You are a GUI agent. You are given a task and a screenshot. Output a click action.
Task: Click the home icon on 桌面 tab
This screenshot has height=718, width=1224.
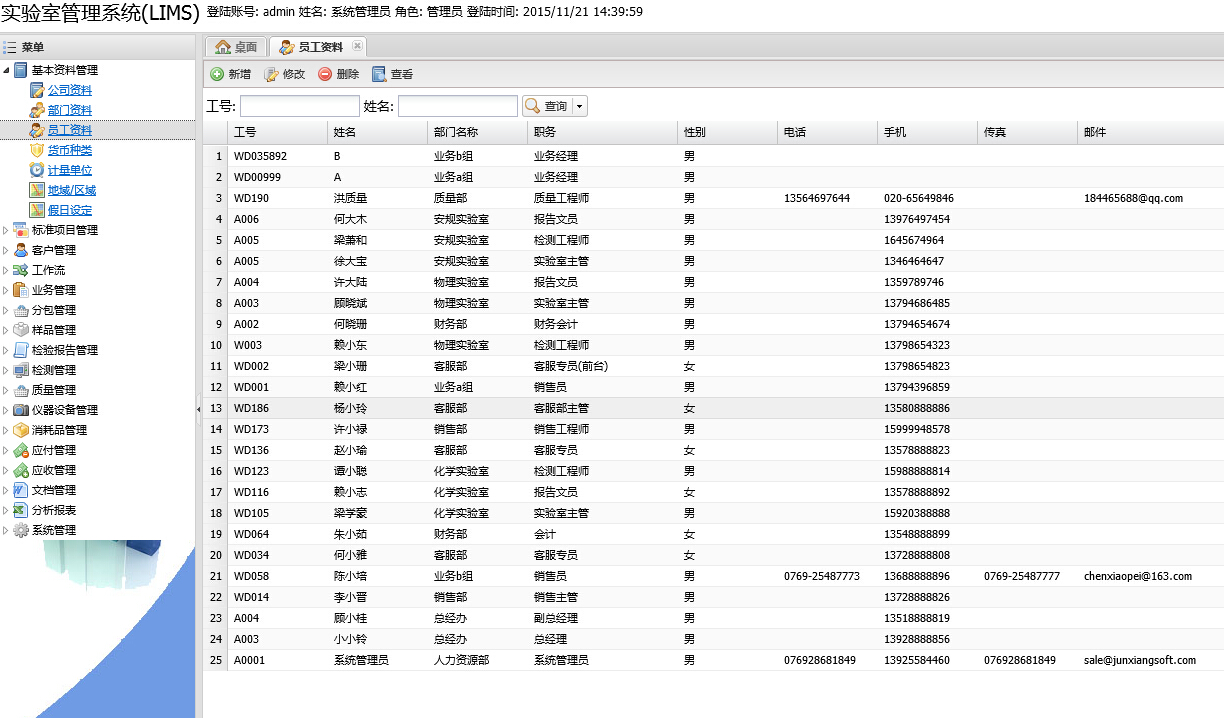coord(223,47)
